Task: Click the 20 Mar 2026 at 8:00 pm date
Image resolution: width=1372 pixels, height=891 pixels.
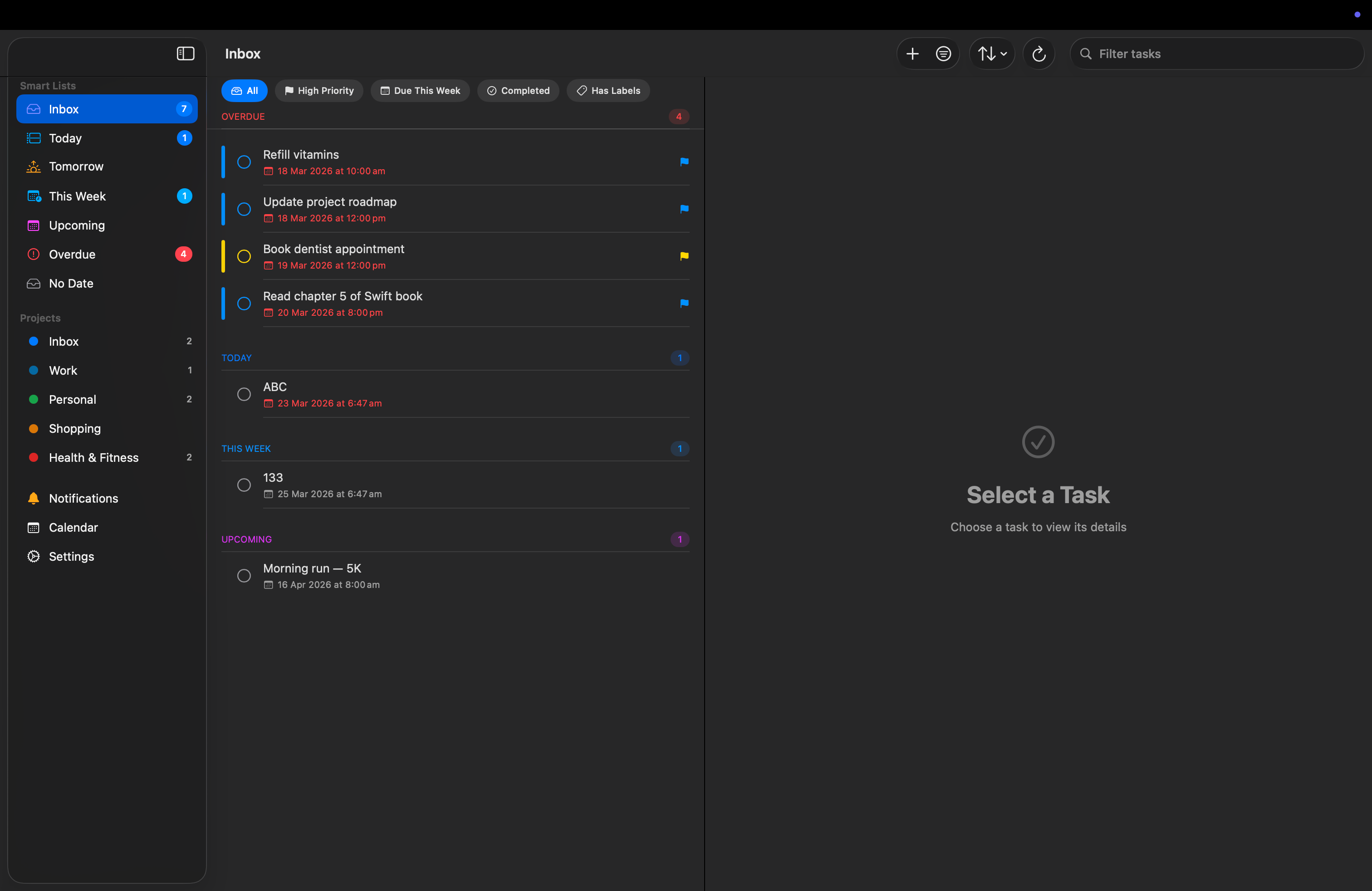Action: point(330,313)
